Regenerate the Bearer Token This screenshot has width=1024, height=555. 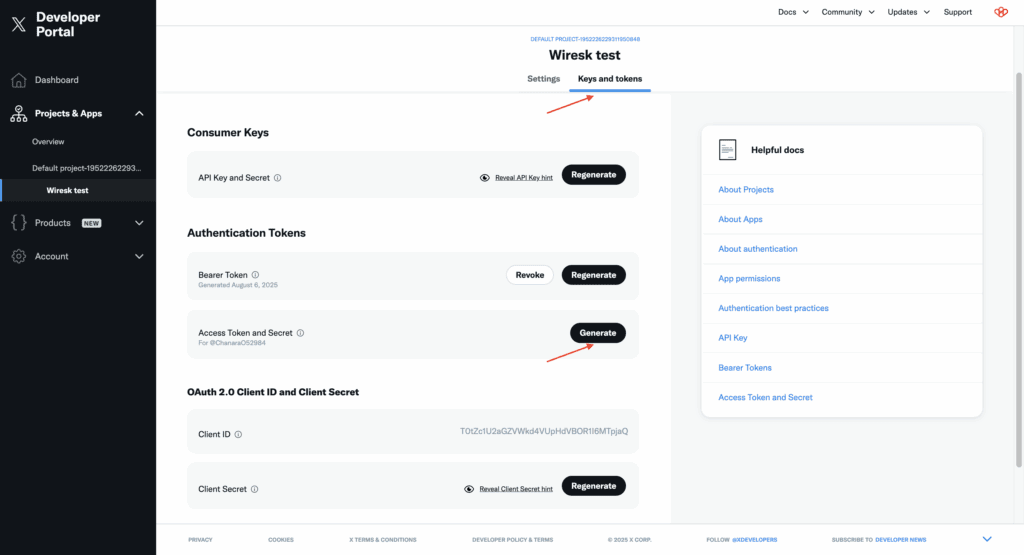pyautogui.click(x=594, y=275)
